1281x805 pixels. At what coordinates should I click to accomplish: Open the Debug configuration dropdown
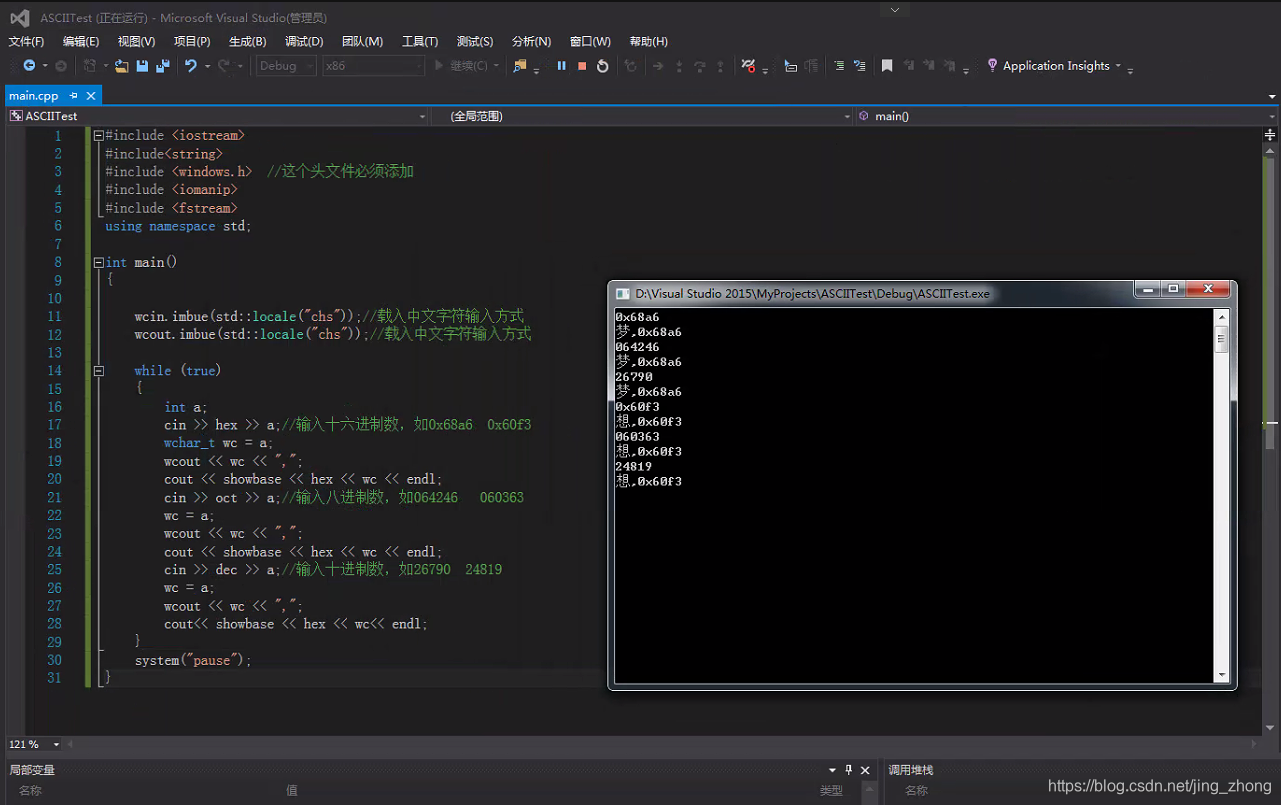(286, 66)
